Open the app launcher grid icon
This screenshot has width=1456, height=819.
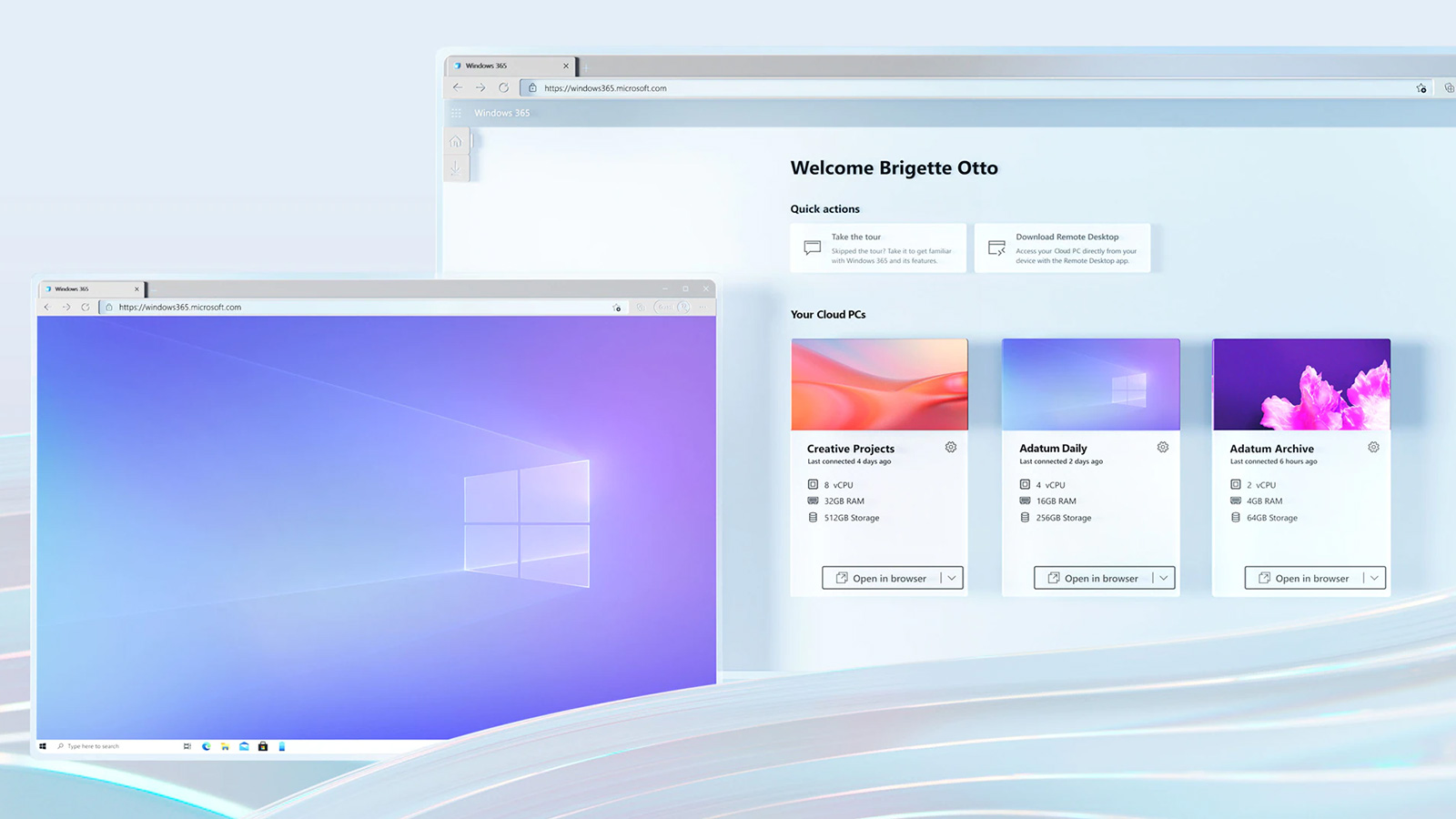[456, 113]
